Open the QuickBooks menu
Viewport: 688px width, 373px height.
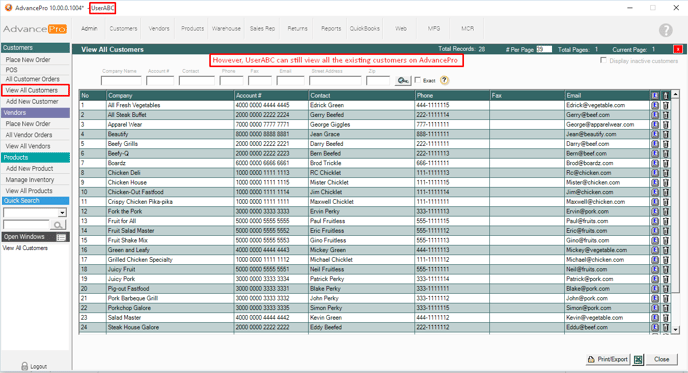pyautogui.click(x=365, y=29)
